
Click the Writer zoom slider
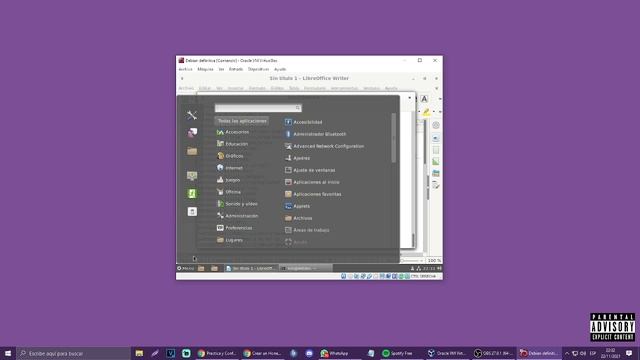[x=411, y=260]
